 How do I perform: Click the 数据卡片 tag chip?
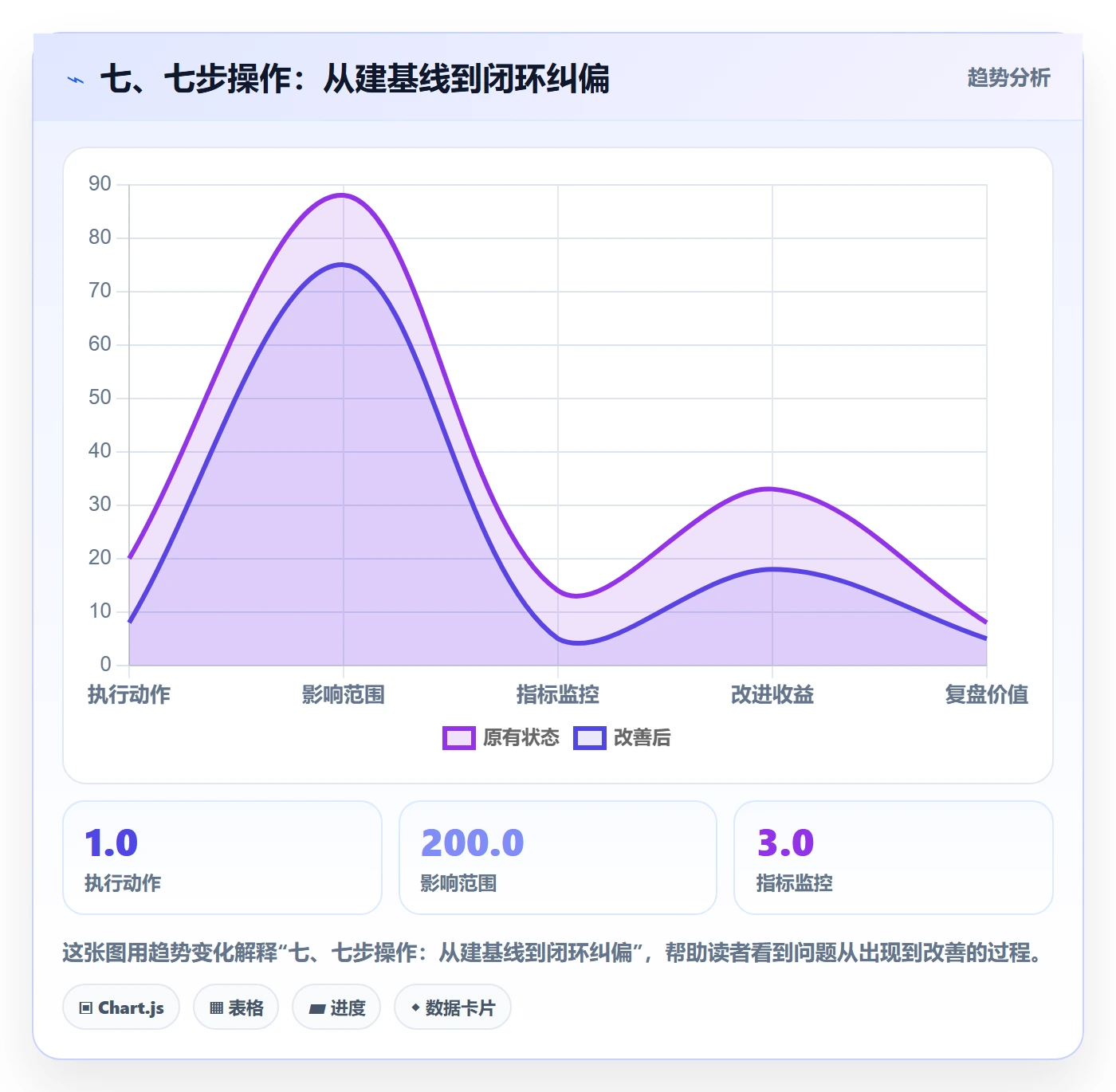[x=453, y=1008]
